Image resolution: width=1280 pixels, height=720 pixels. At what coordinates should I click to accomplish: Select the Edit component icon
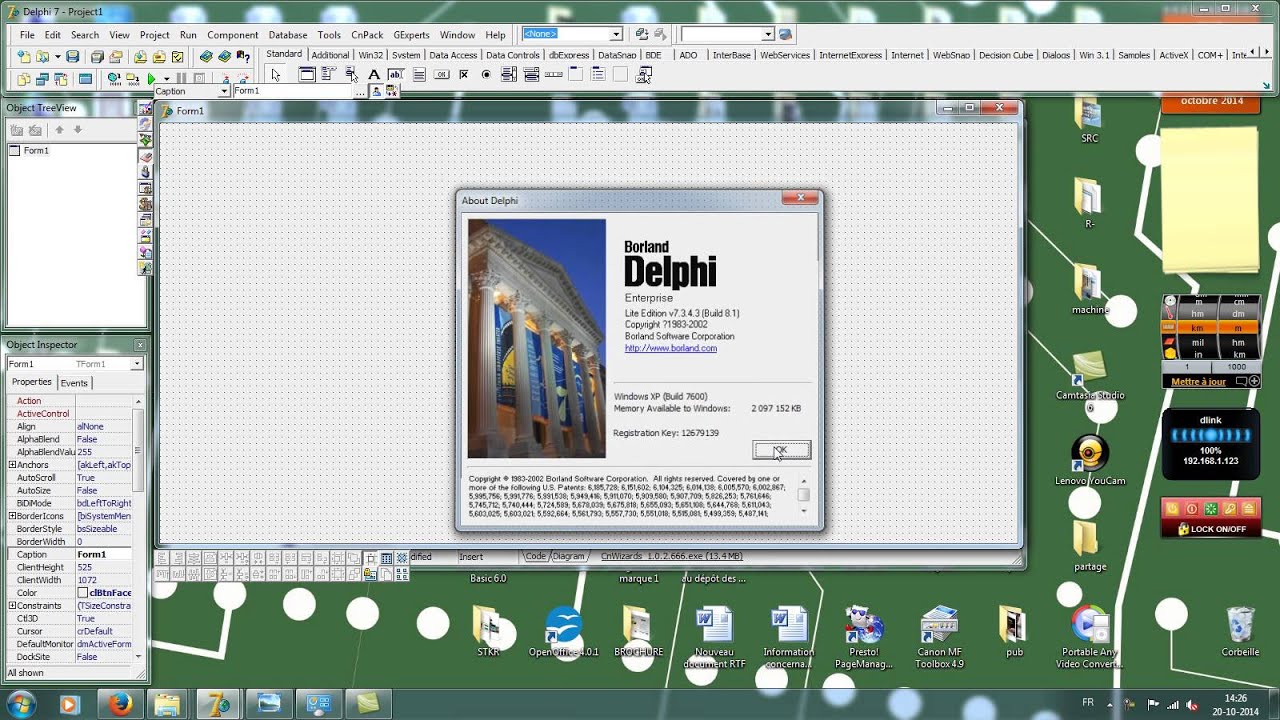(x=396, y=75)
